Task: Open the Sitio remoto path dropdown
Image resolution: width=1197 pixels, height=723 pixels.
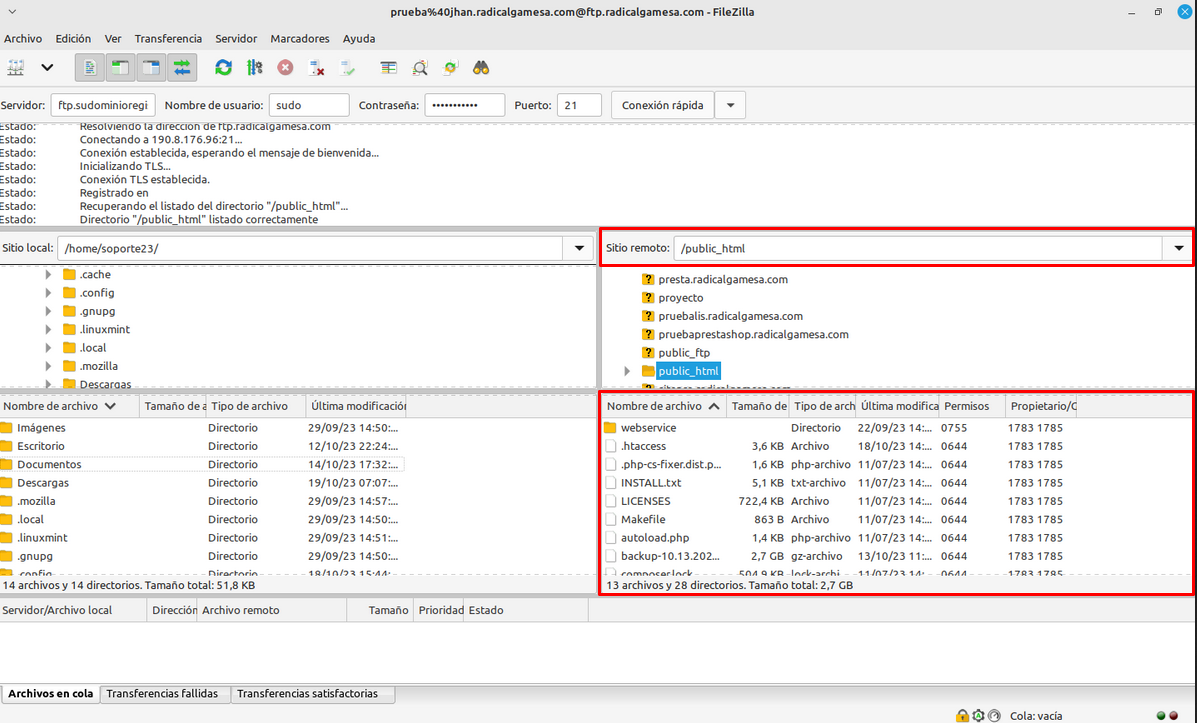Action: coord(1179,248)
